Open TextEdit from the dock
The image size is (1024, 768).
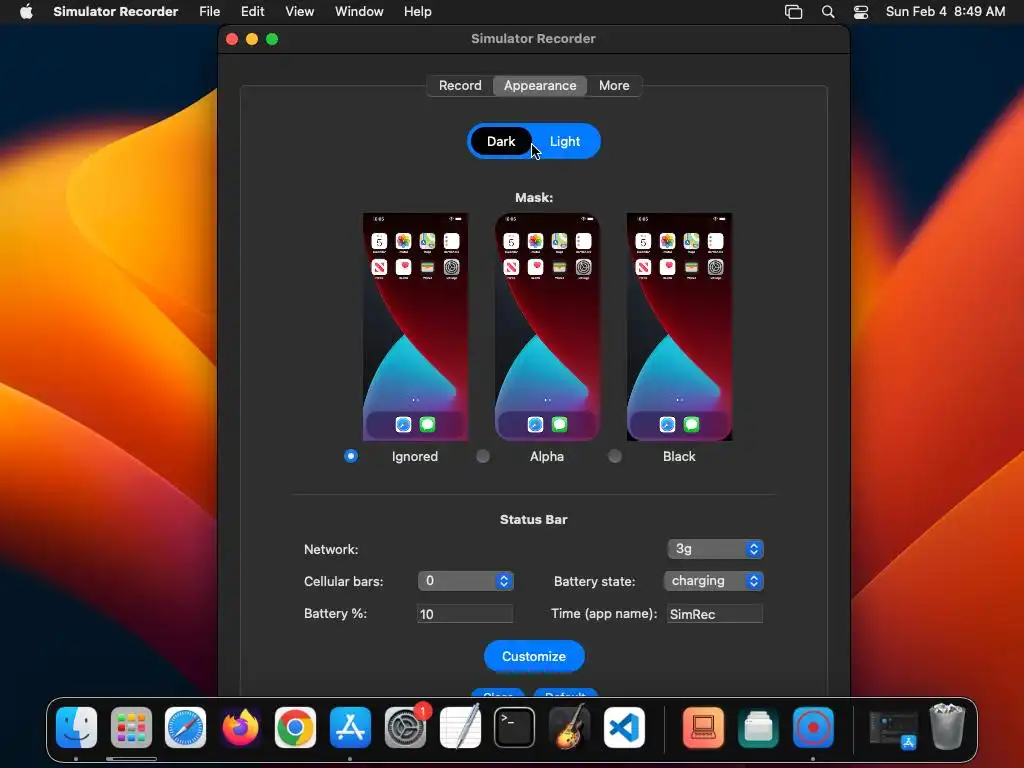click(x=460, y=727)
